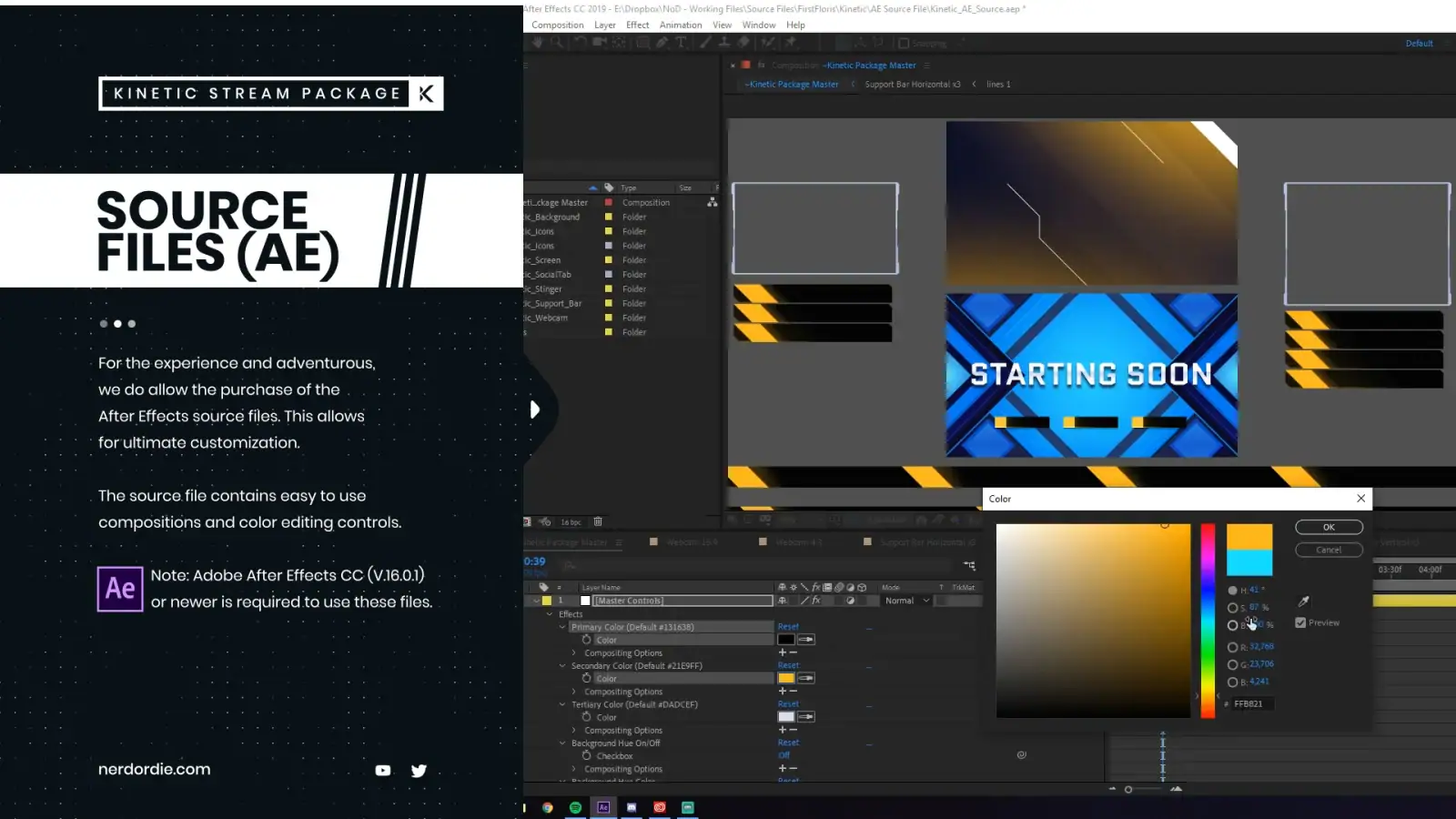Click Reset for Secondary Color effect
Image resolution: width=1456 pixels, height=819 pixels.
click(x=788, y=665)
